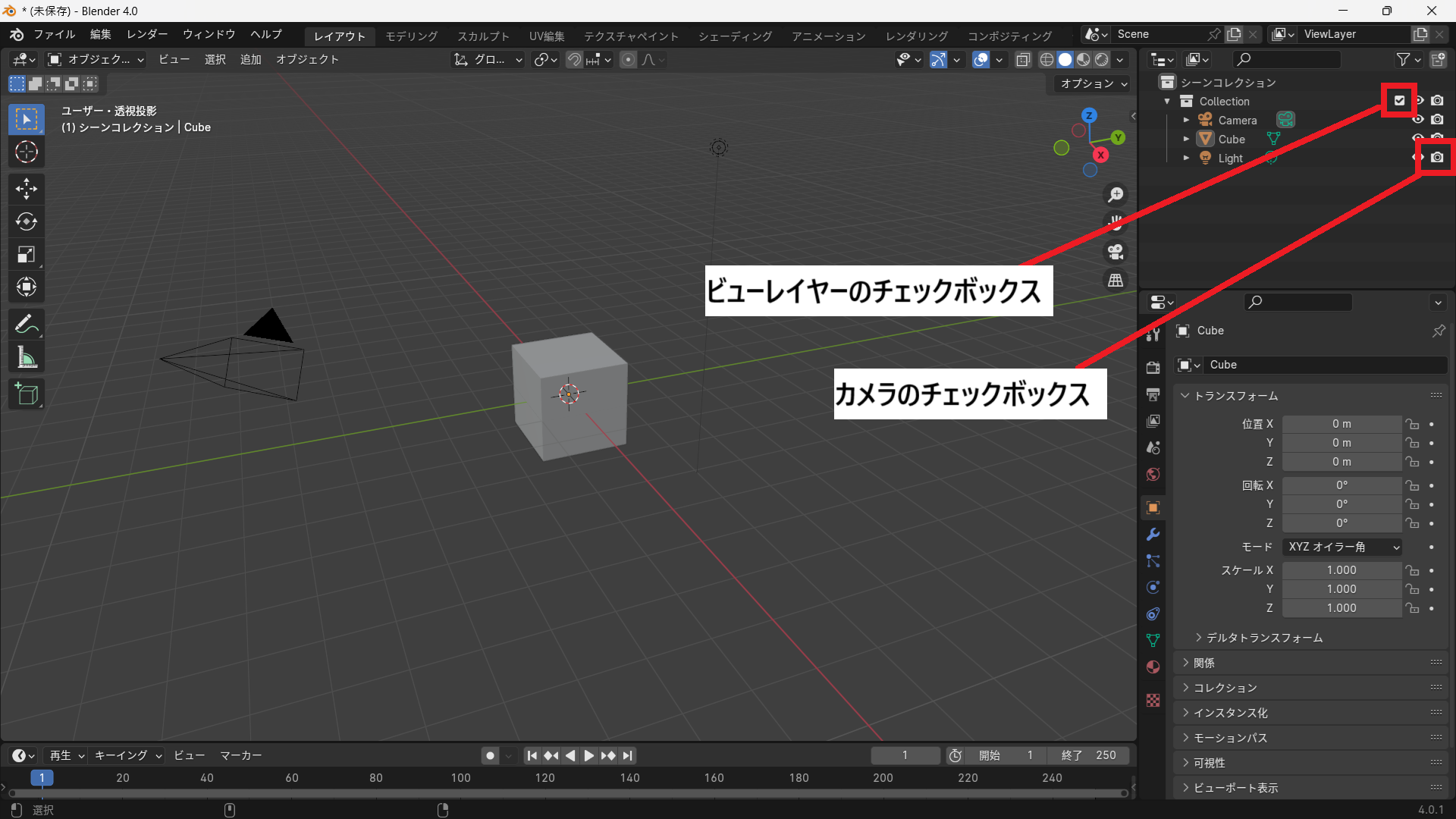Hide the Camera object using its eye icon
The width and height of the screenshot is (1456, 819).
coord(1418,120)
